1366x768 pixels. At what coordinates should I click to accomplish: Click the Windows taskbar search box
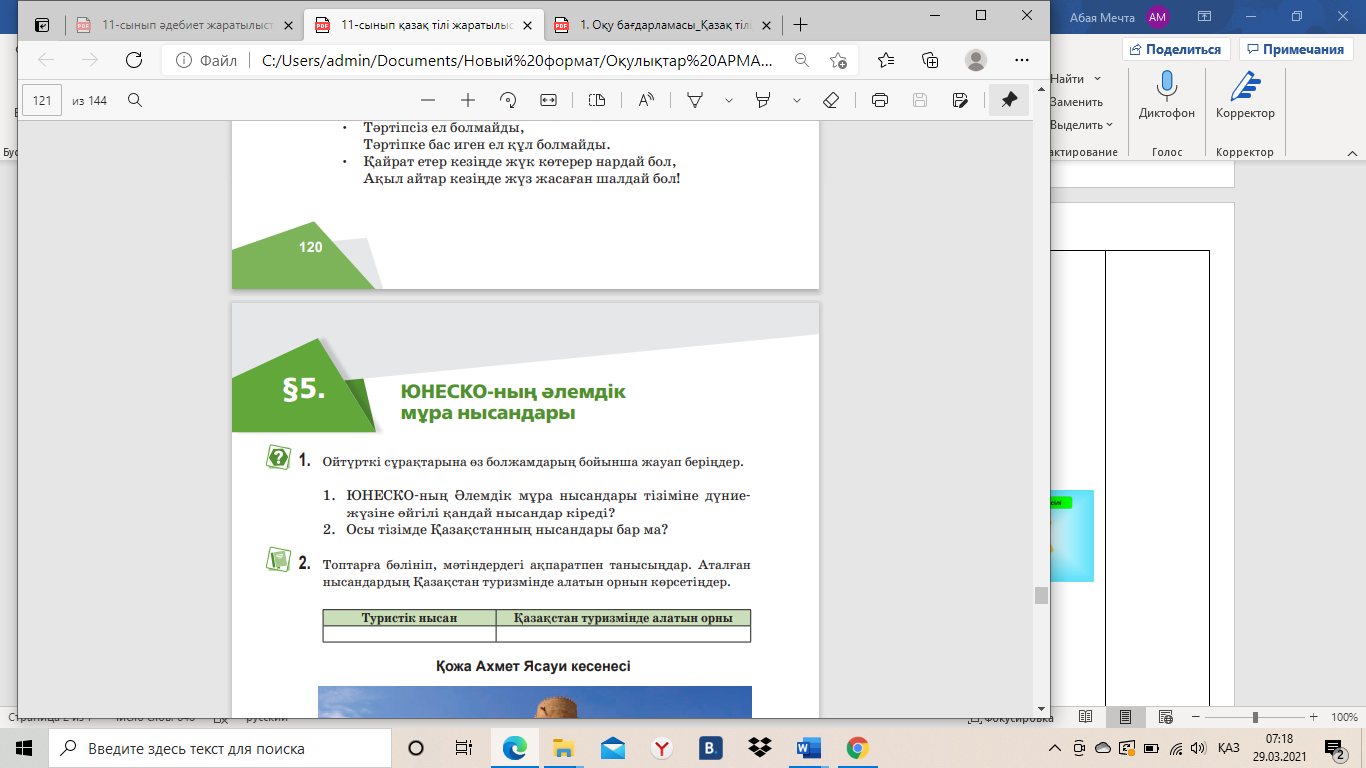pos(220,748)
